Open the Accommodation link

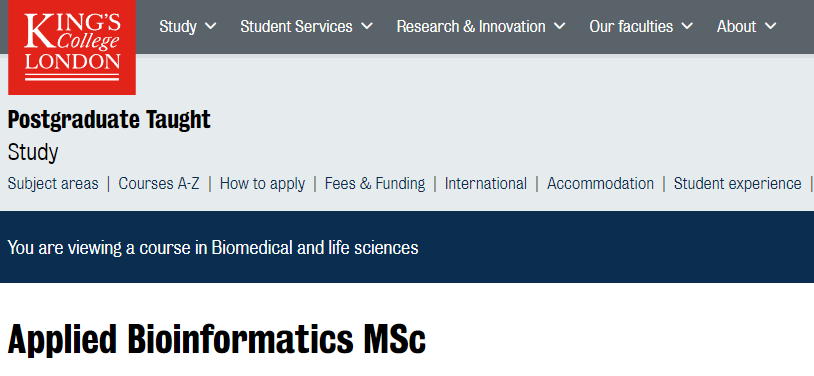(x=601, y=184)
